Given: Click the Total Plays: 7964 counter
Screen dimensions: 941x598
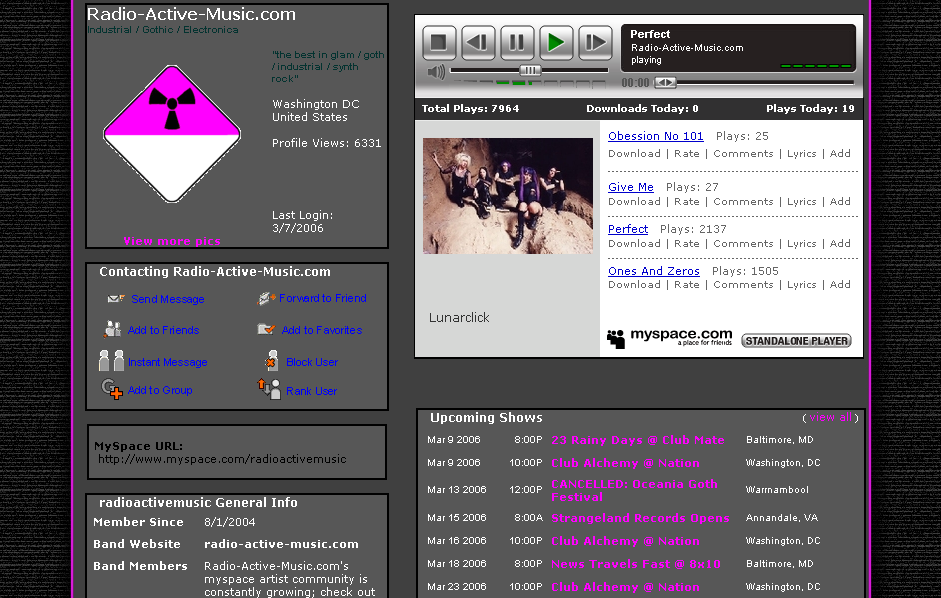Looking at the screenshot, I should (470, 109).
